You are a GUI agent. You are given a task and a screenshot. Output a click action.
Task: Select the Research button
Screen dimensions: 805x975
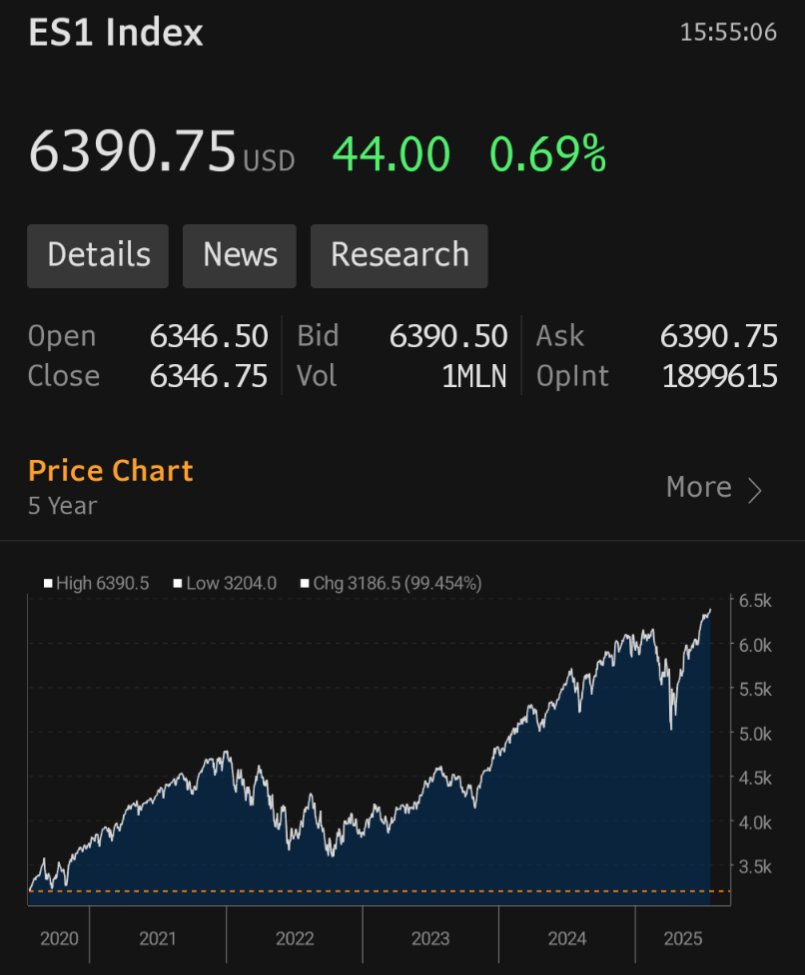pyautogui.click(x=399, y=255)
